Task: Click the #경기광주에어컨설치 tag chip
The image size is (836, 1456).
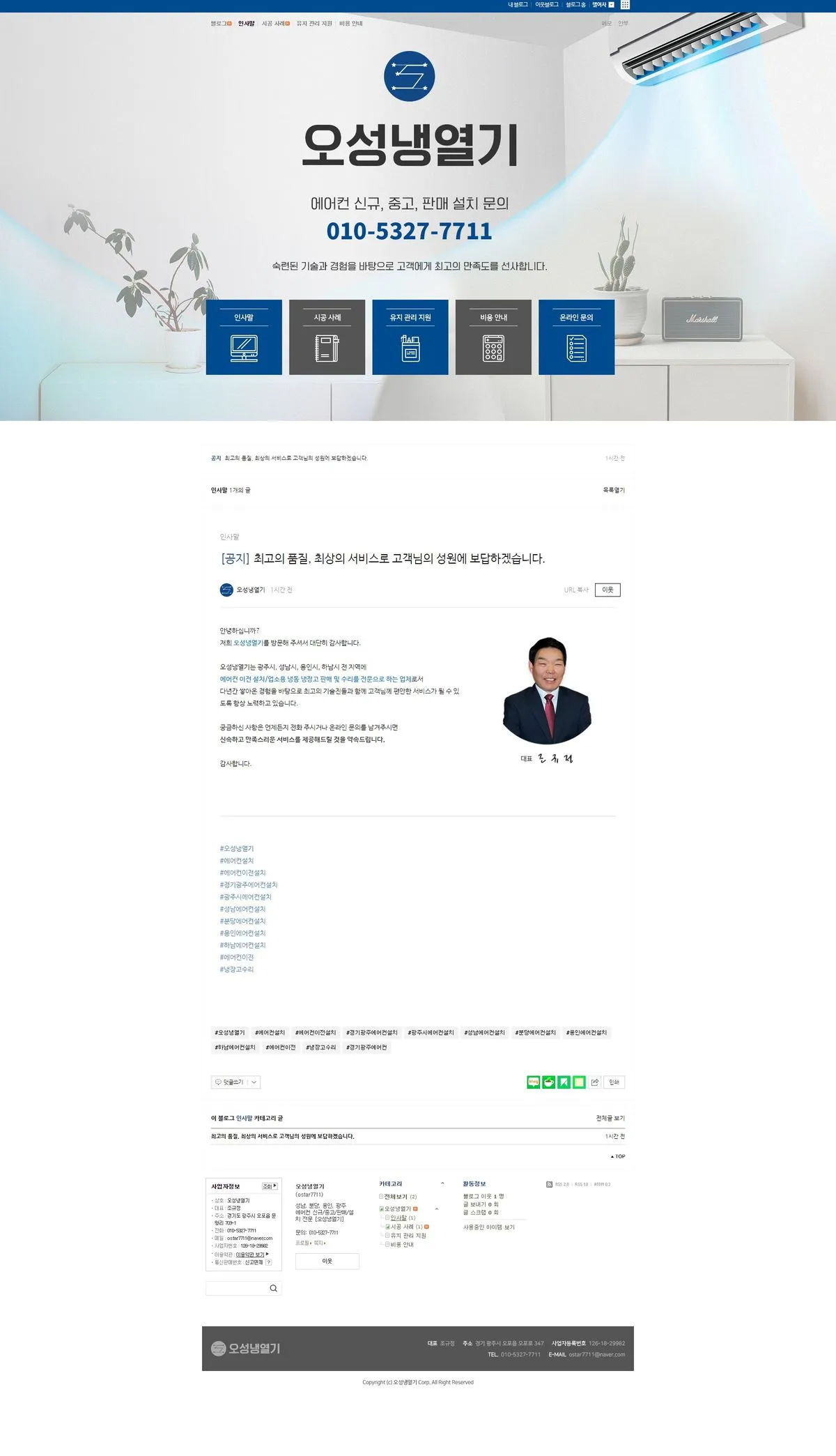Action: coord(371,1032)
